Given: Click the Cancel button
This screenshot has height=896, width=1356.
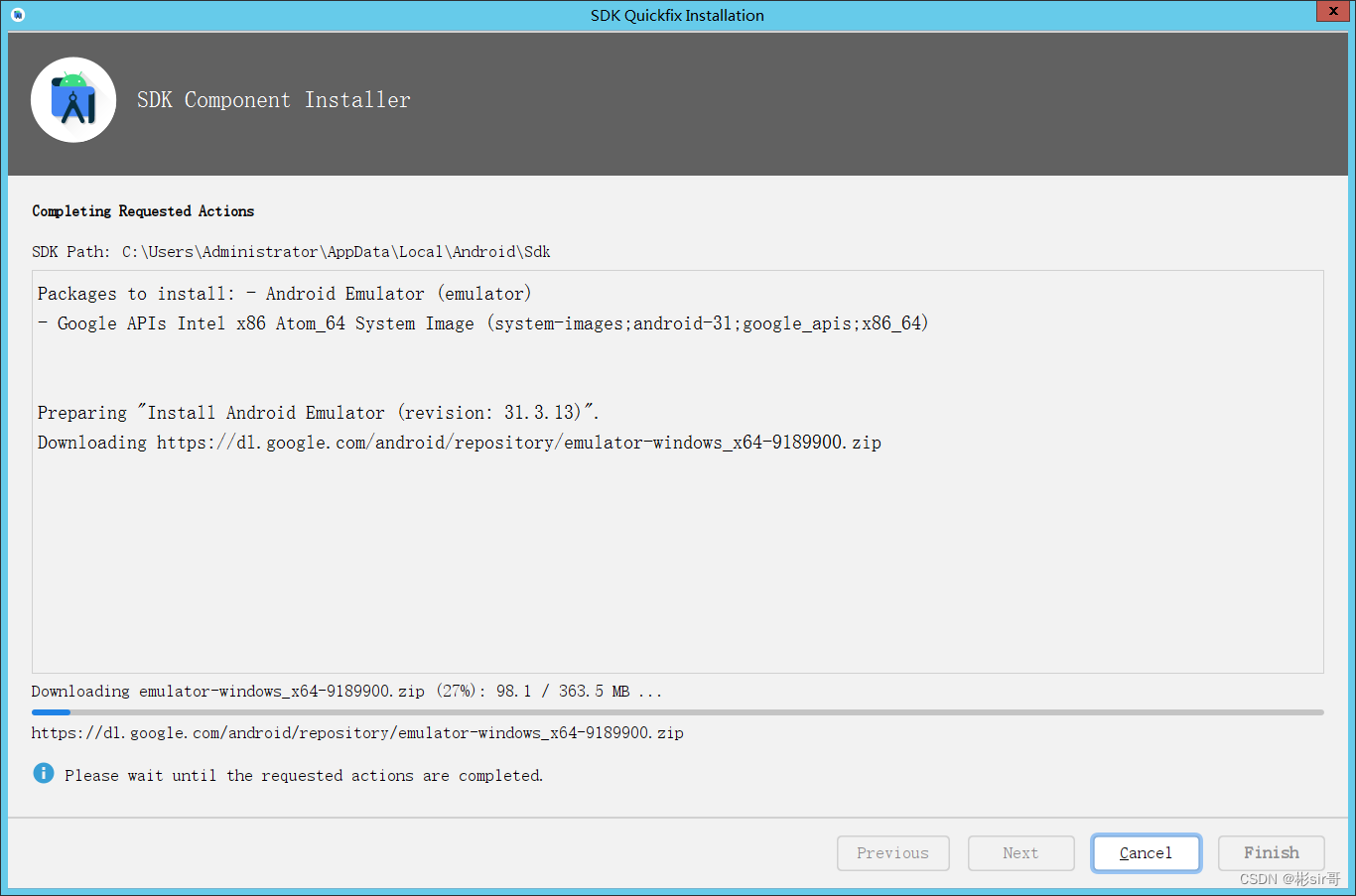Looking at the screenshot, I should [1146, 853].
